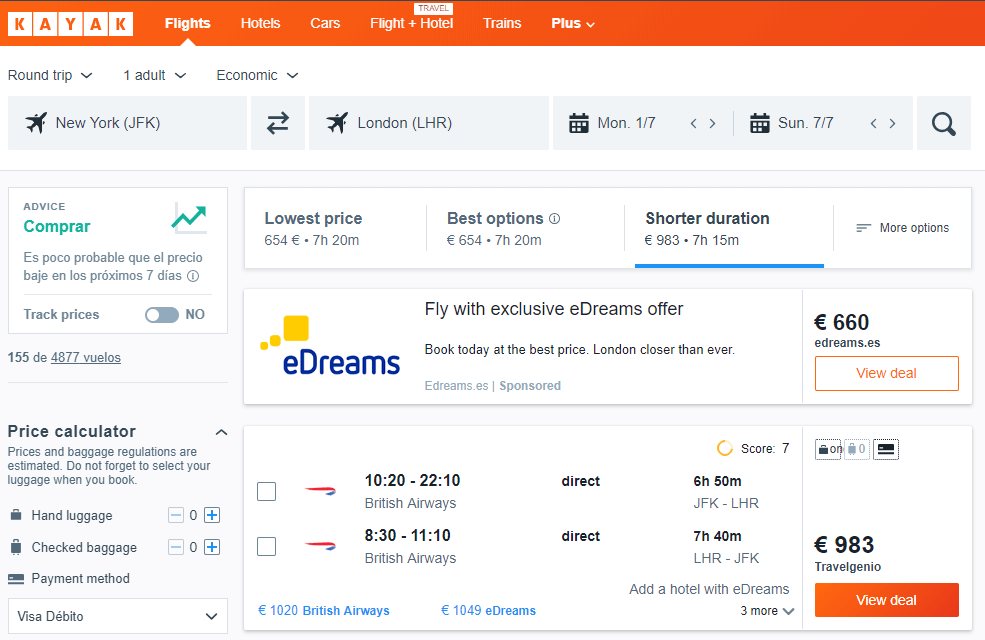Open the Cars tab
The width and height of the screenshot is (985, 640).
click(x=325, y=24)
